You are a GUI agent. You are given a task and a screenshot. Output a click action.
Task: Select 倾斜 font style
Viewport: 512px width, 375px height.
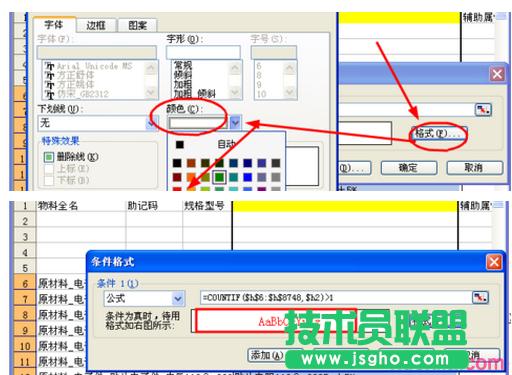pyautogui.click(x=183, y=75)
